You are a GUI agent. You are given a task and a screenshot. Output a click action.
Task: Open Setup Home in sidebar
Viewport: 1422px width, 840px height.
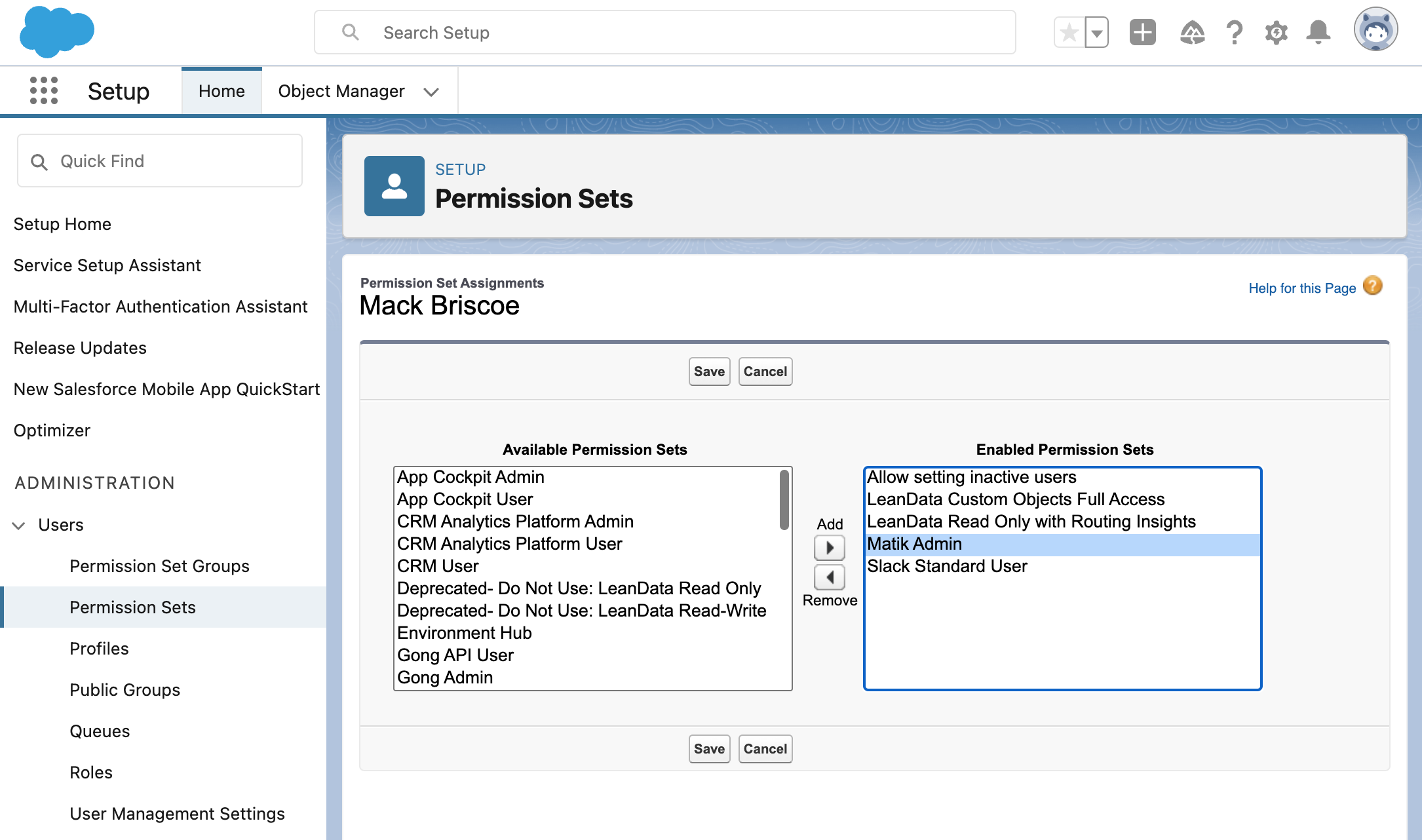coord(62,224)
